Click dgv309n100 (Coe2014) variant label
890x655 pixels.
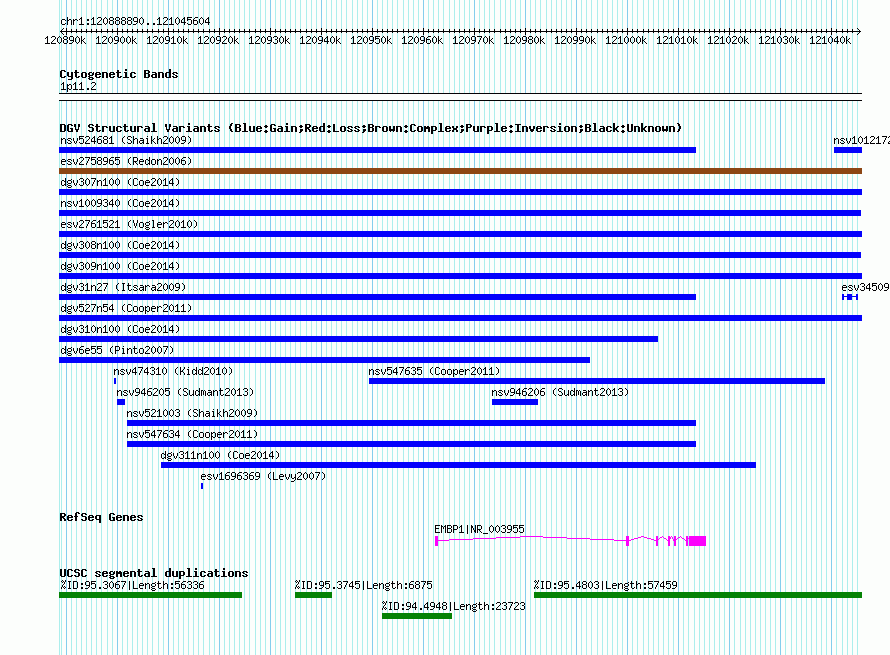coord(120,266)
